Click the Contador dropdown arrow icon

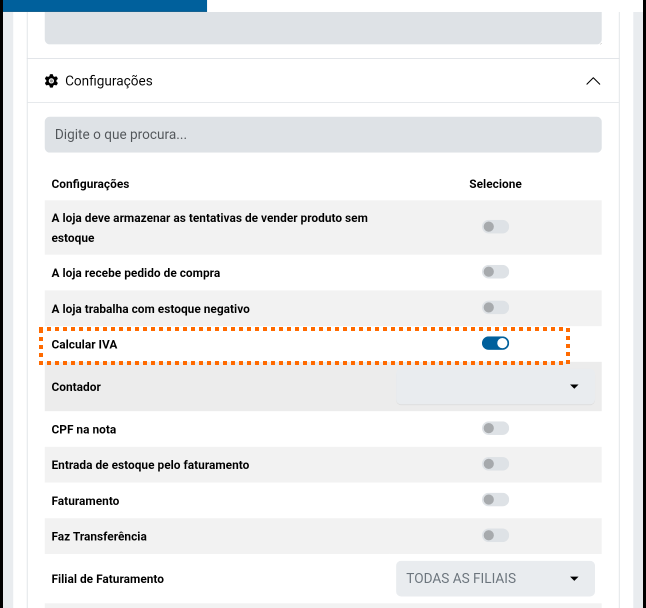point(574,386)
